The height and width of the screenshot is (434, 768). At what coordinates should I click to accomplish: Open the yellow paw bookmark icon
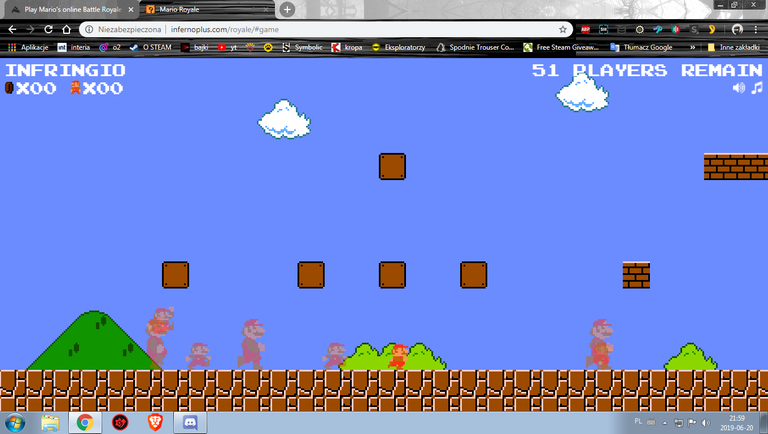click(x=268, y=47)
